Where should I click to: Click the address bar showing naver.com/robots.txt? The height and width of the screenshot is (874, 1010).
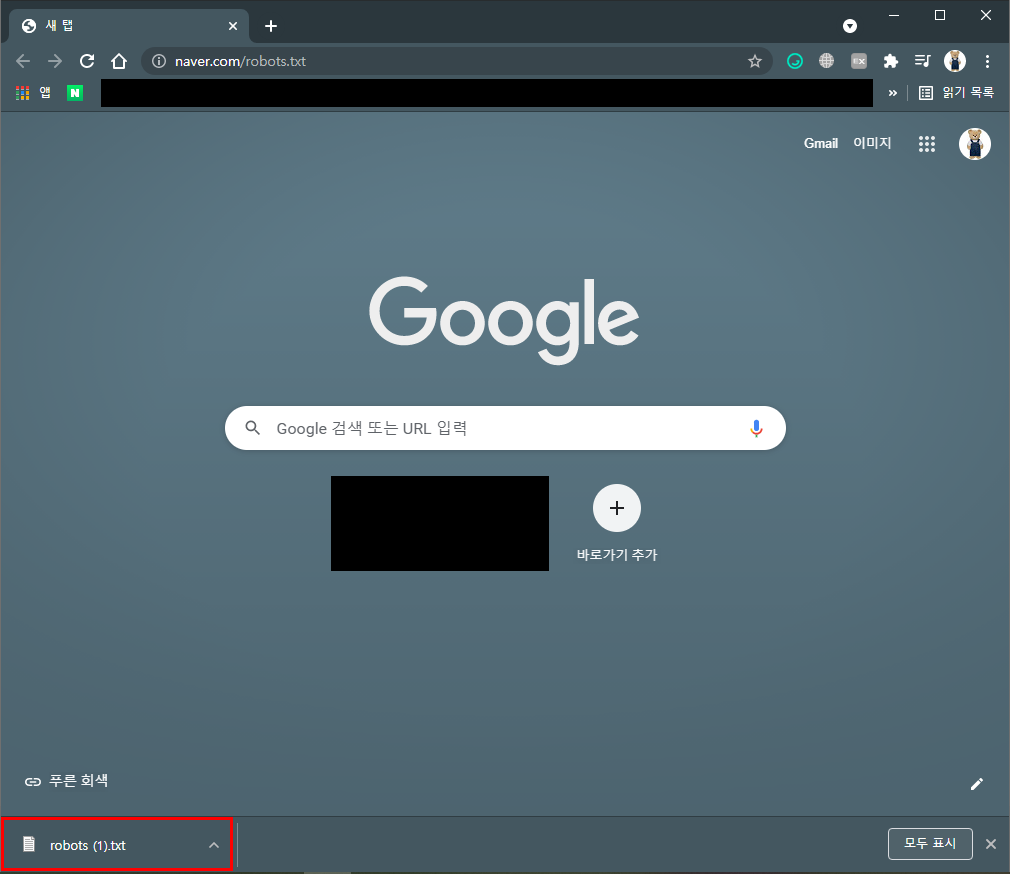click(457, 61)
